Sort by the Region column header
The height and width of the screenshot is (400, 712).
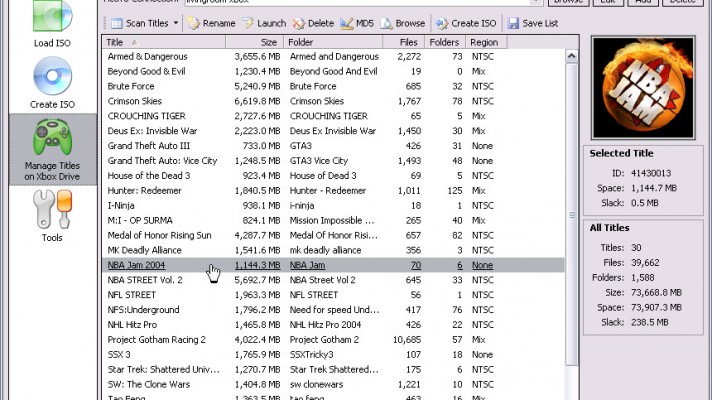(x=486, y=42)
